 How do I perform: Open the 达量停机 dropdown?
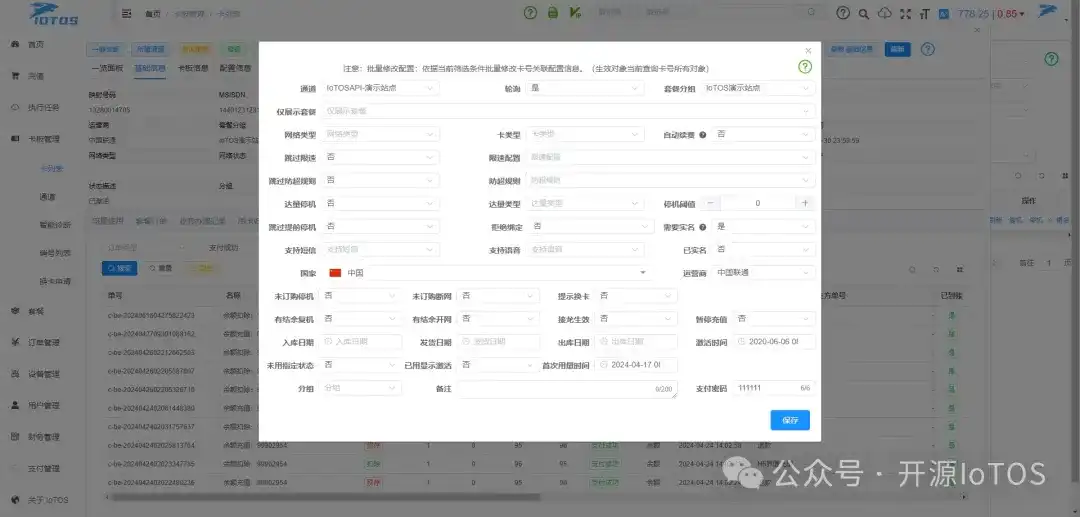coord(380,203)
